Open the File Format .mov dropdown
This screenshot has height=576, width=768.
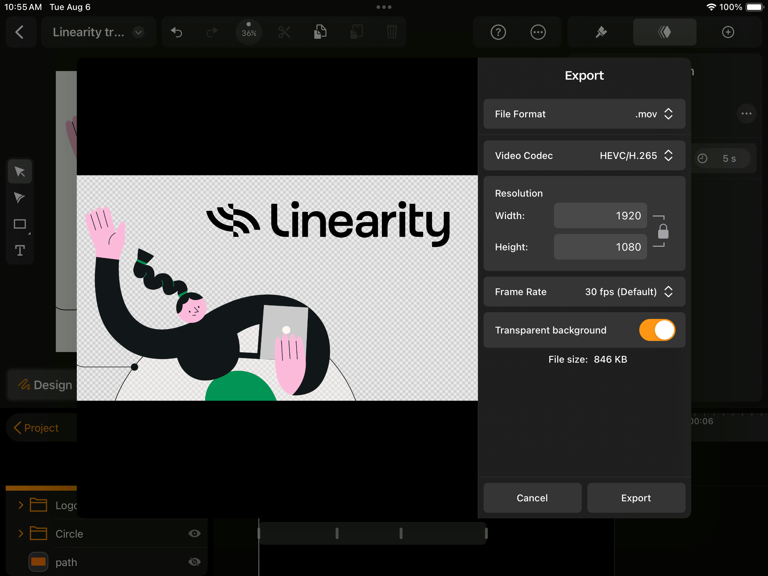coord(584,114)
